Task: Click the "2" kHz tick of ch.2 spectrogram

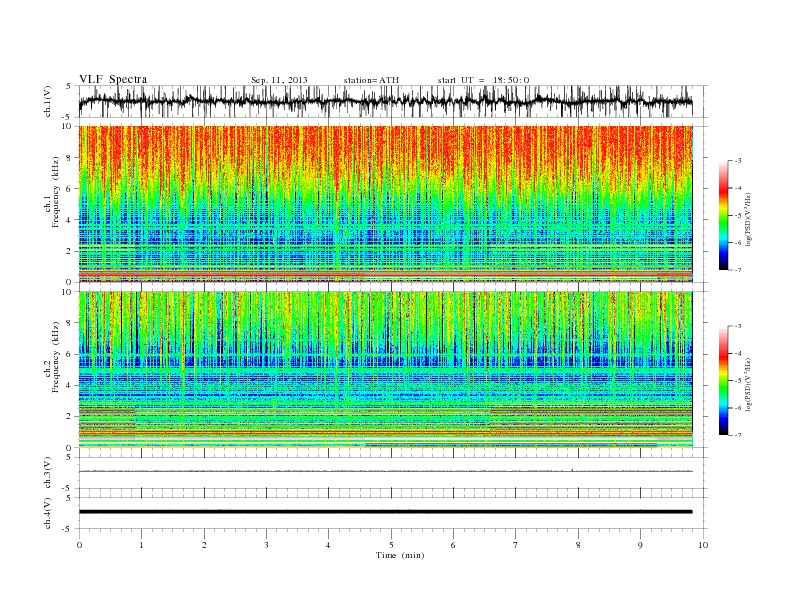Action: [69, 417]
